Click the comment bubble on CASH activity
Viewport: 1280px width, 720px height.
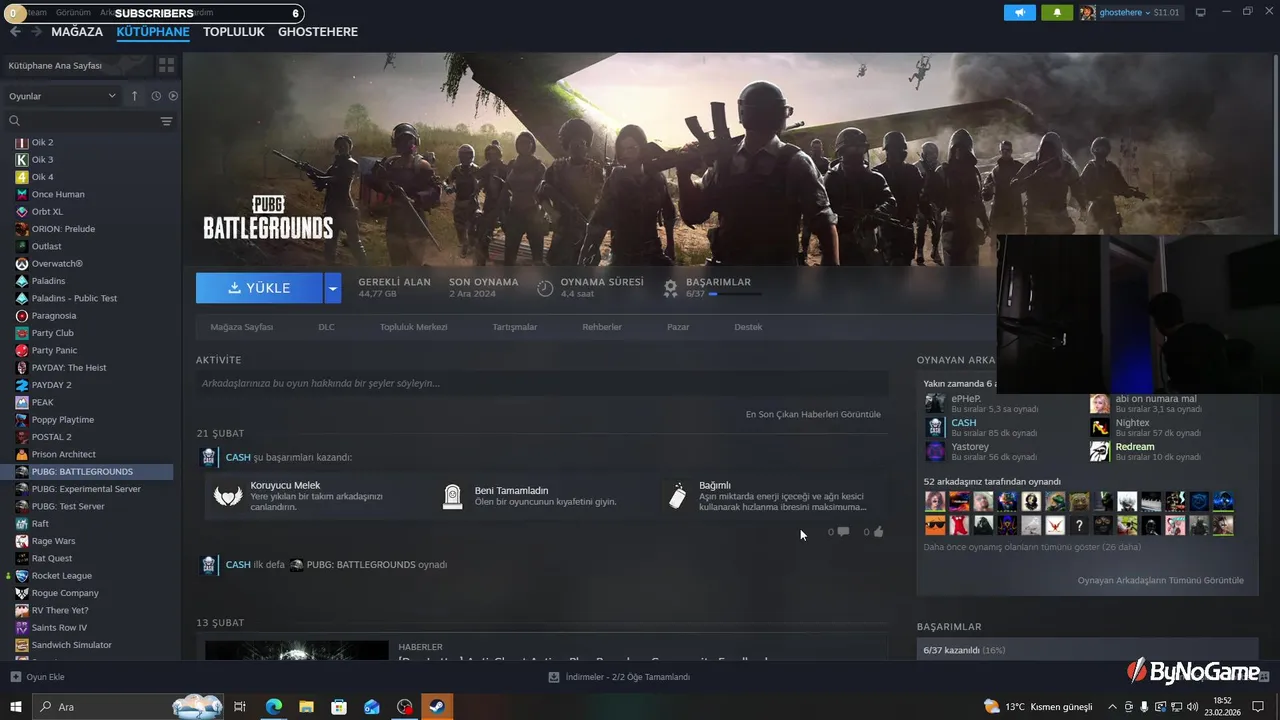[843, 532]
